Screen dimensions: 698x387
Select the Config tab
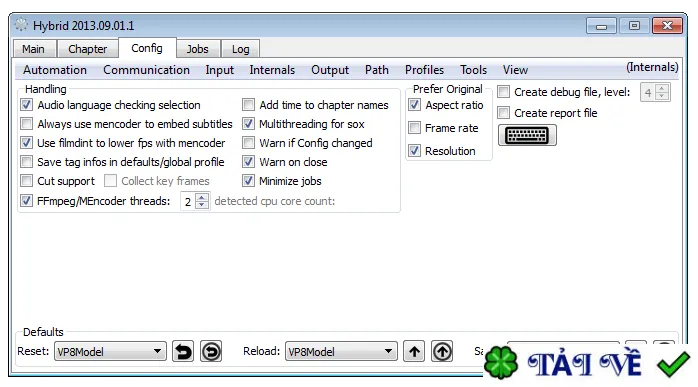(147, 48)
